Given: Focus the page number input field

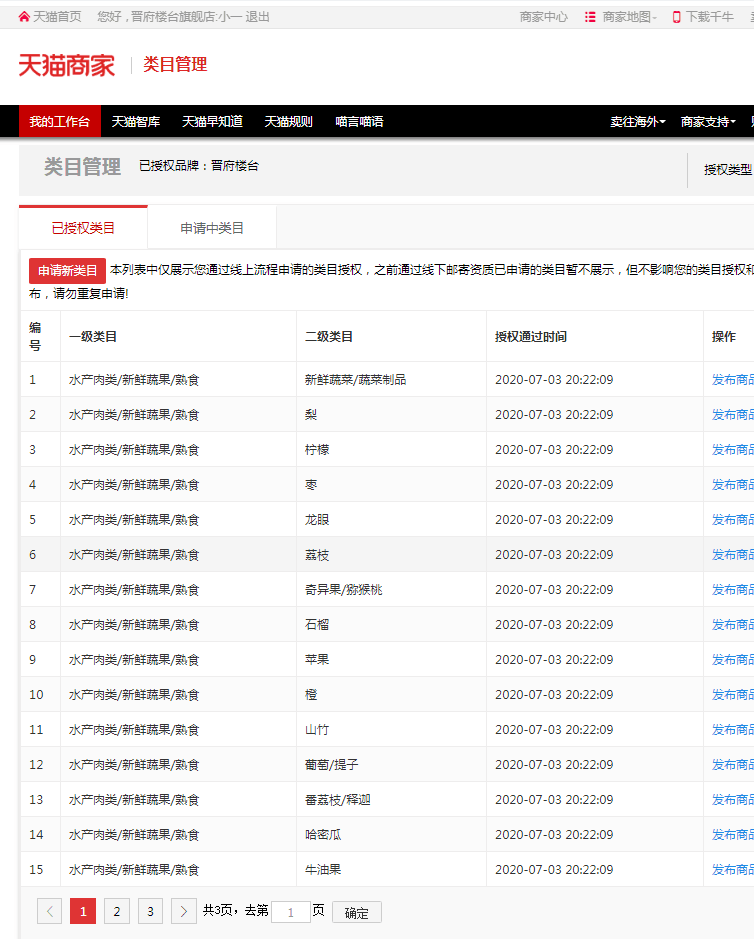Looking at the screenshot, I should [291, 912].
